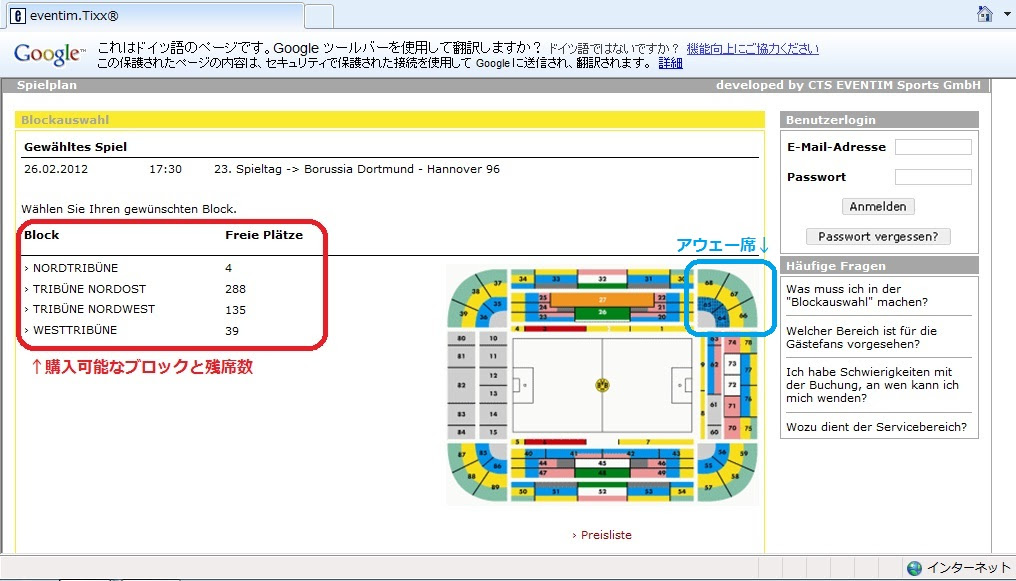Click blue block 31 on stadium map
The width and height of the screenshot is (1016, 581).
click(649, 279)
